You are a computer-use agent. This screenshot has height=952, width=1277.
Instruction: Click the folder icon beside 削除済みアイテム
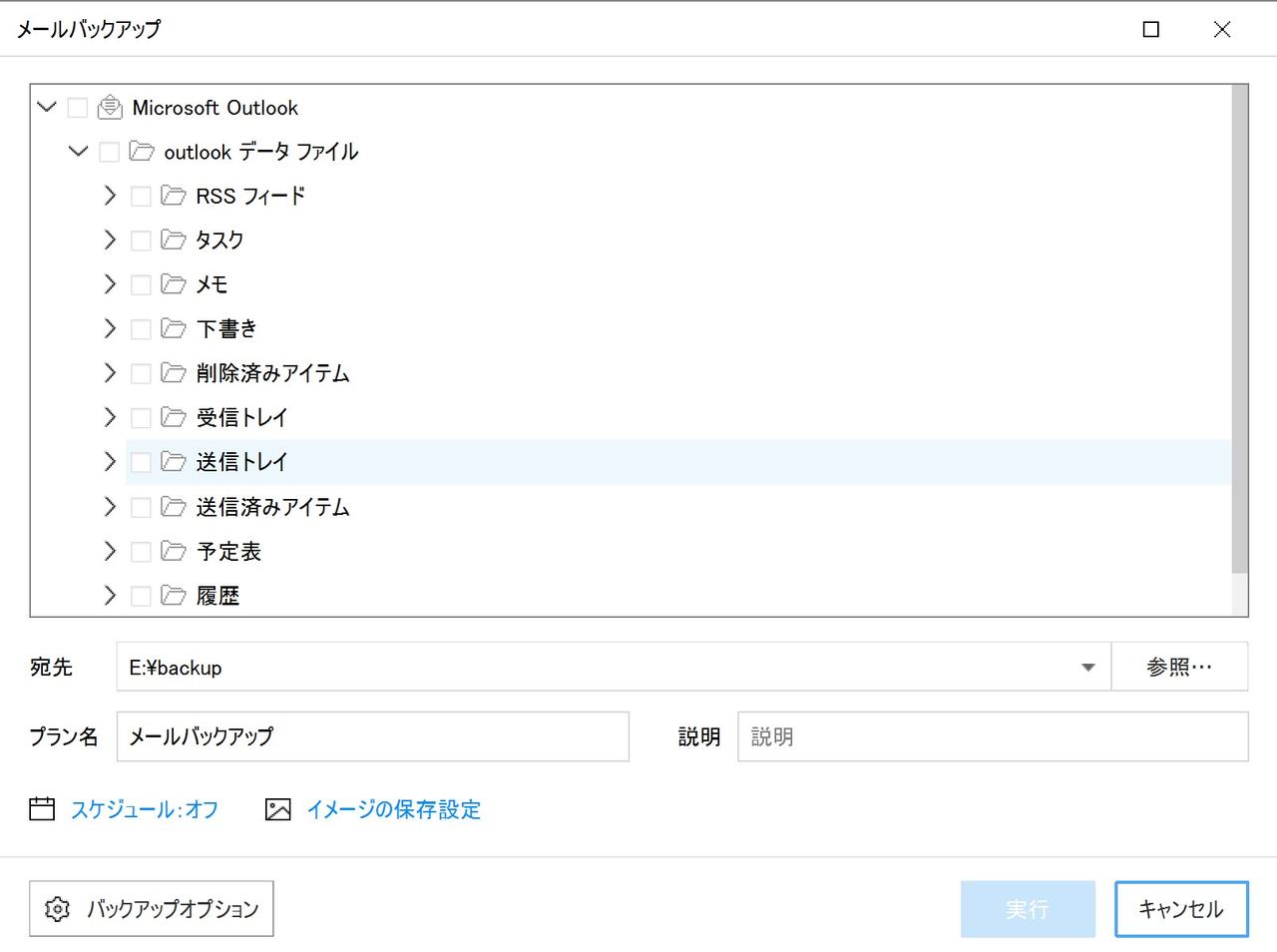click(x=174, y=373)
